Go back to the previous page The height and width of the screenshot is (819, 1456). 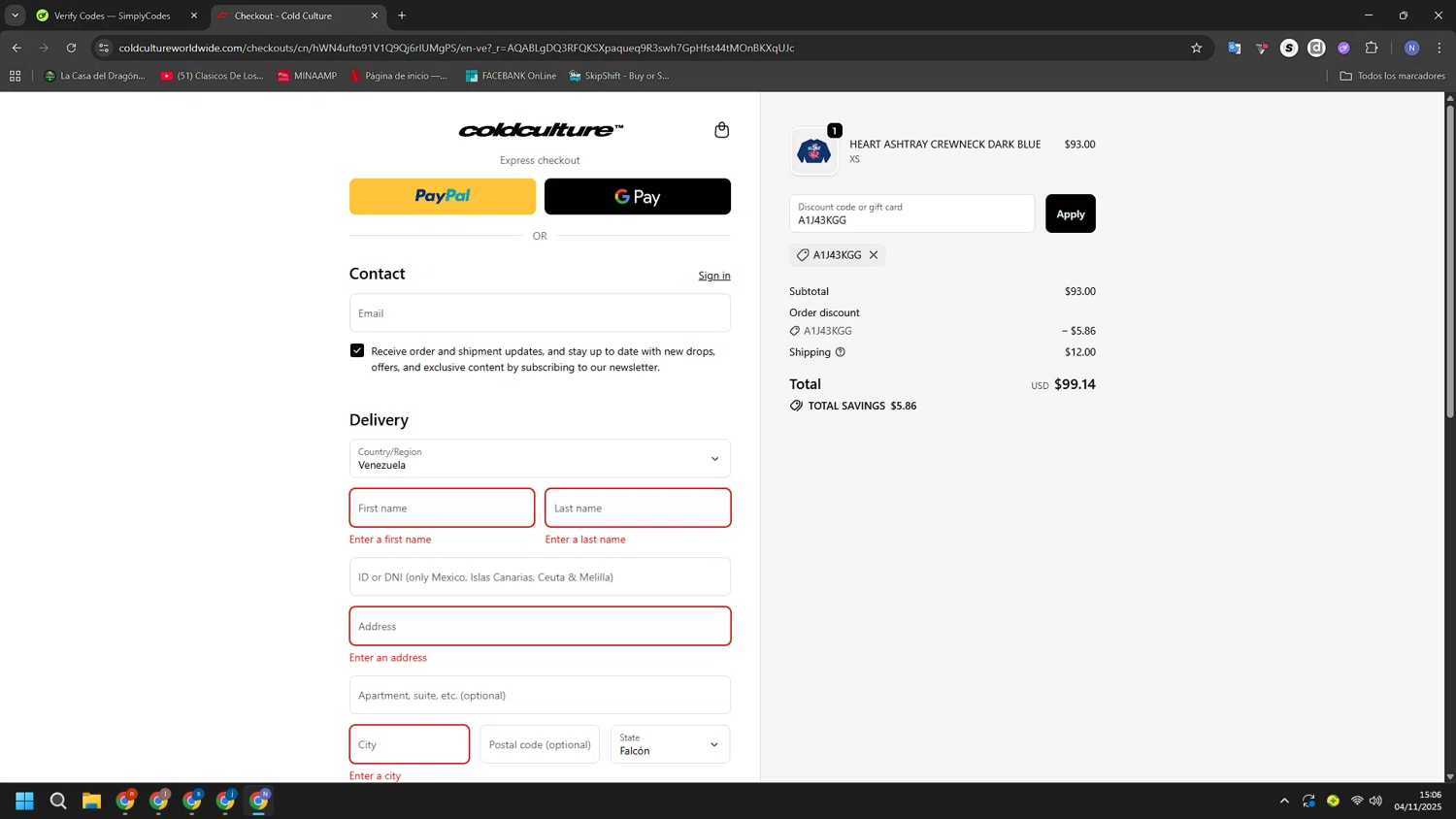tap(17, 48)
